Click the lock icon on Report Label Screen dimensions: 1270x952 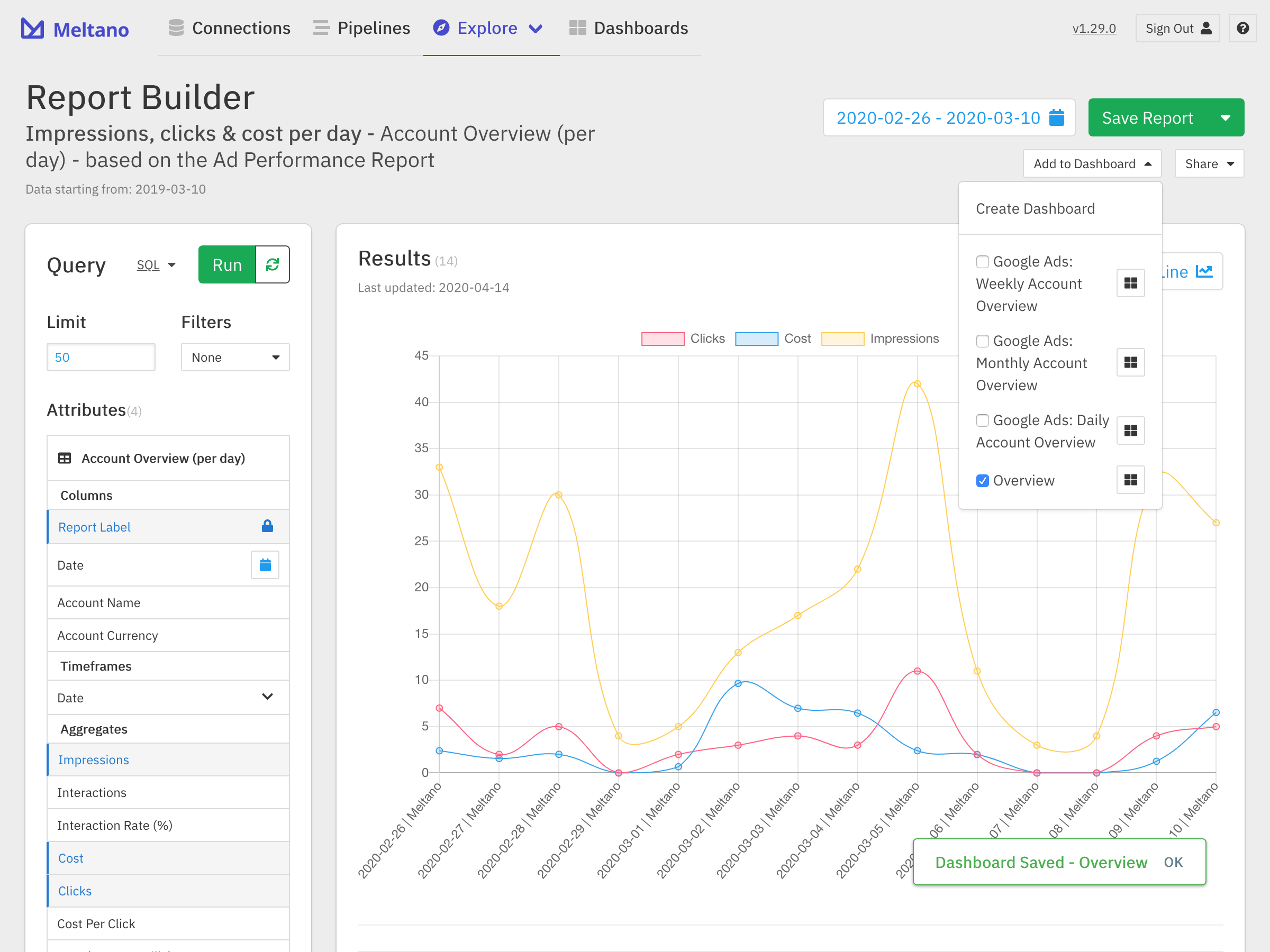click(267, 526)
